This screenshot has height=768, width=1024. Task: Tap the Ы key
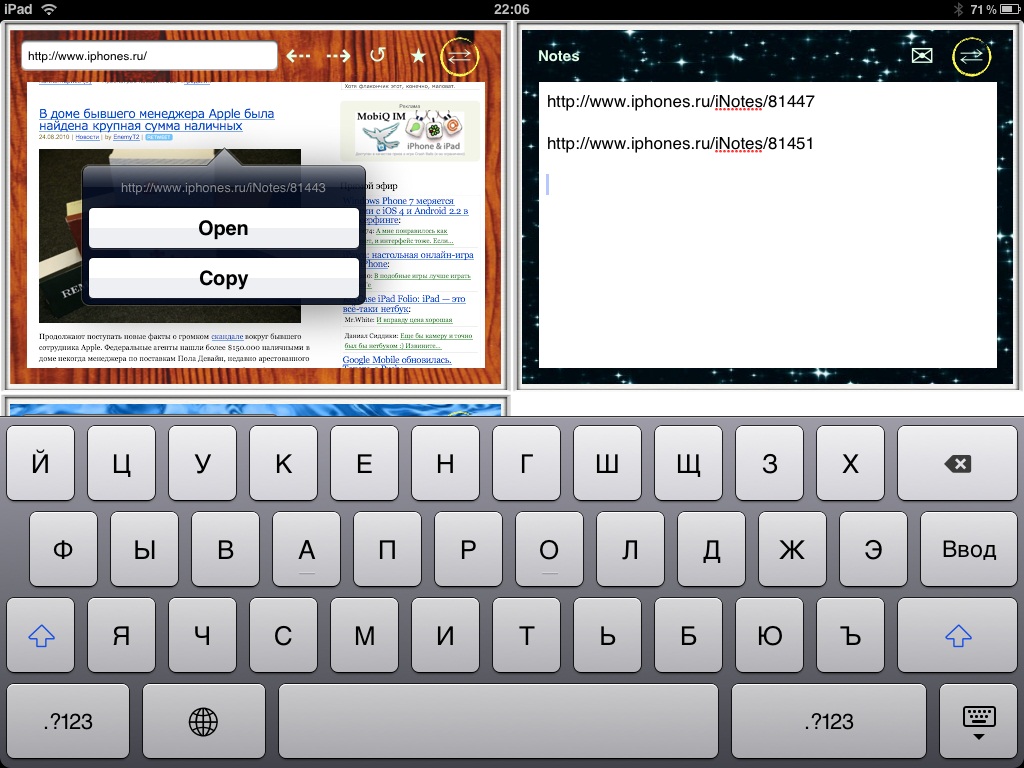point(144,549)
